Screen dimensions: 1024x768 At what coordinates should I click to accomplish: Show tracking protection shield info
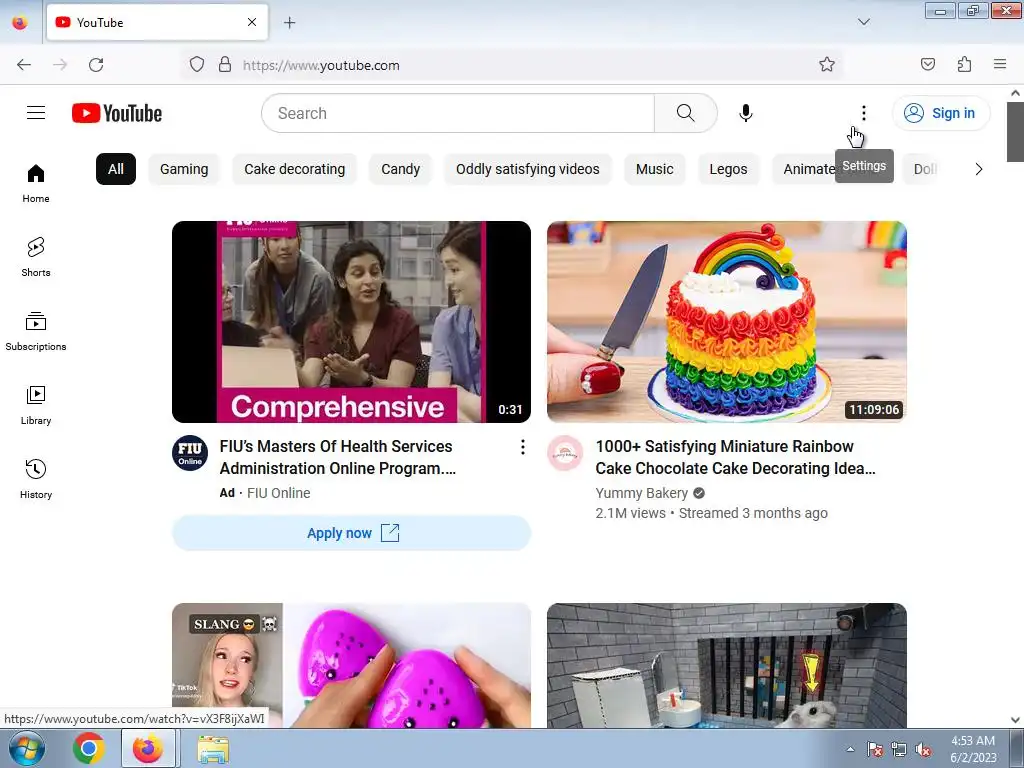pos(197,65)
